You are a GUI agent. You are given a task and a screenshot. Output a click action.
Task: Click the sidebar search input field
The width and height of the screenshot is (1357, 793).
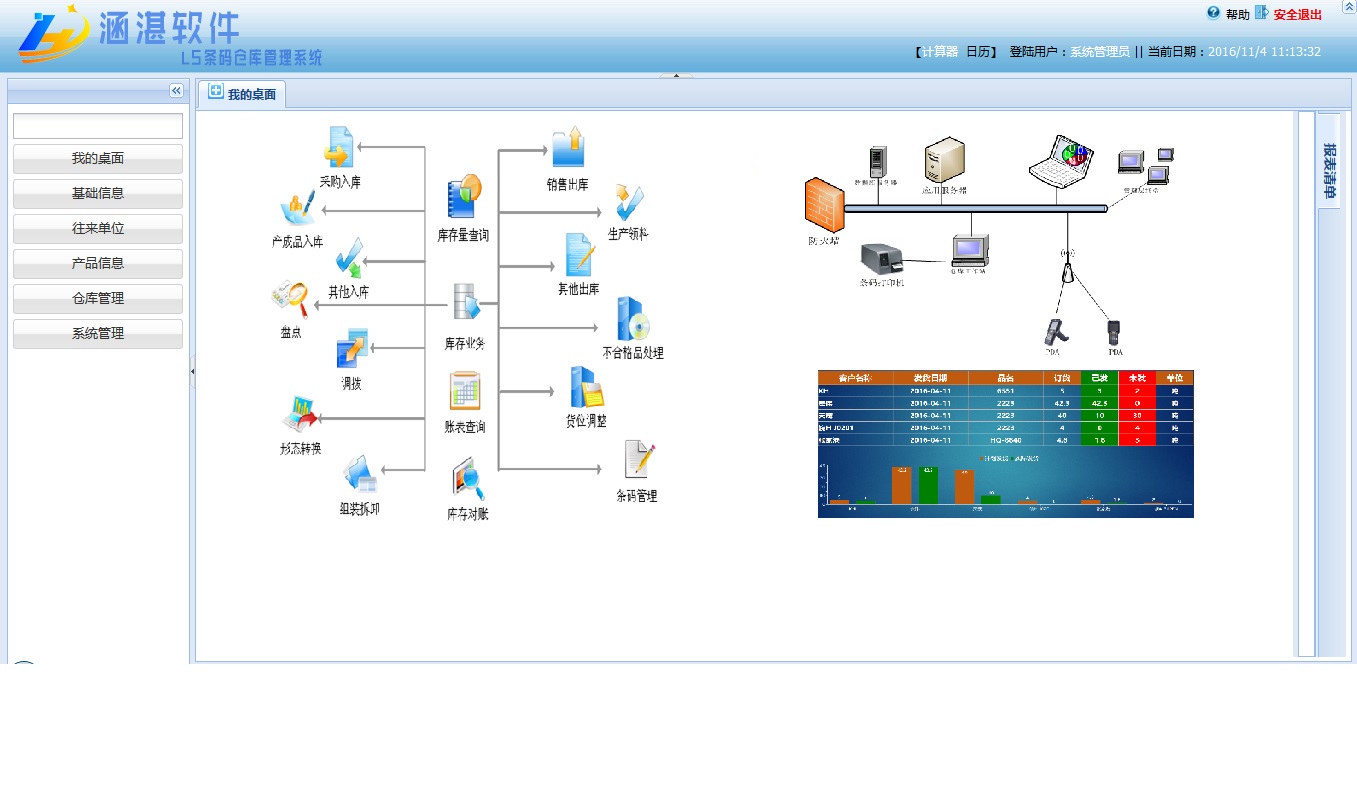click(x=98, y=126)
